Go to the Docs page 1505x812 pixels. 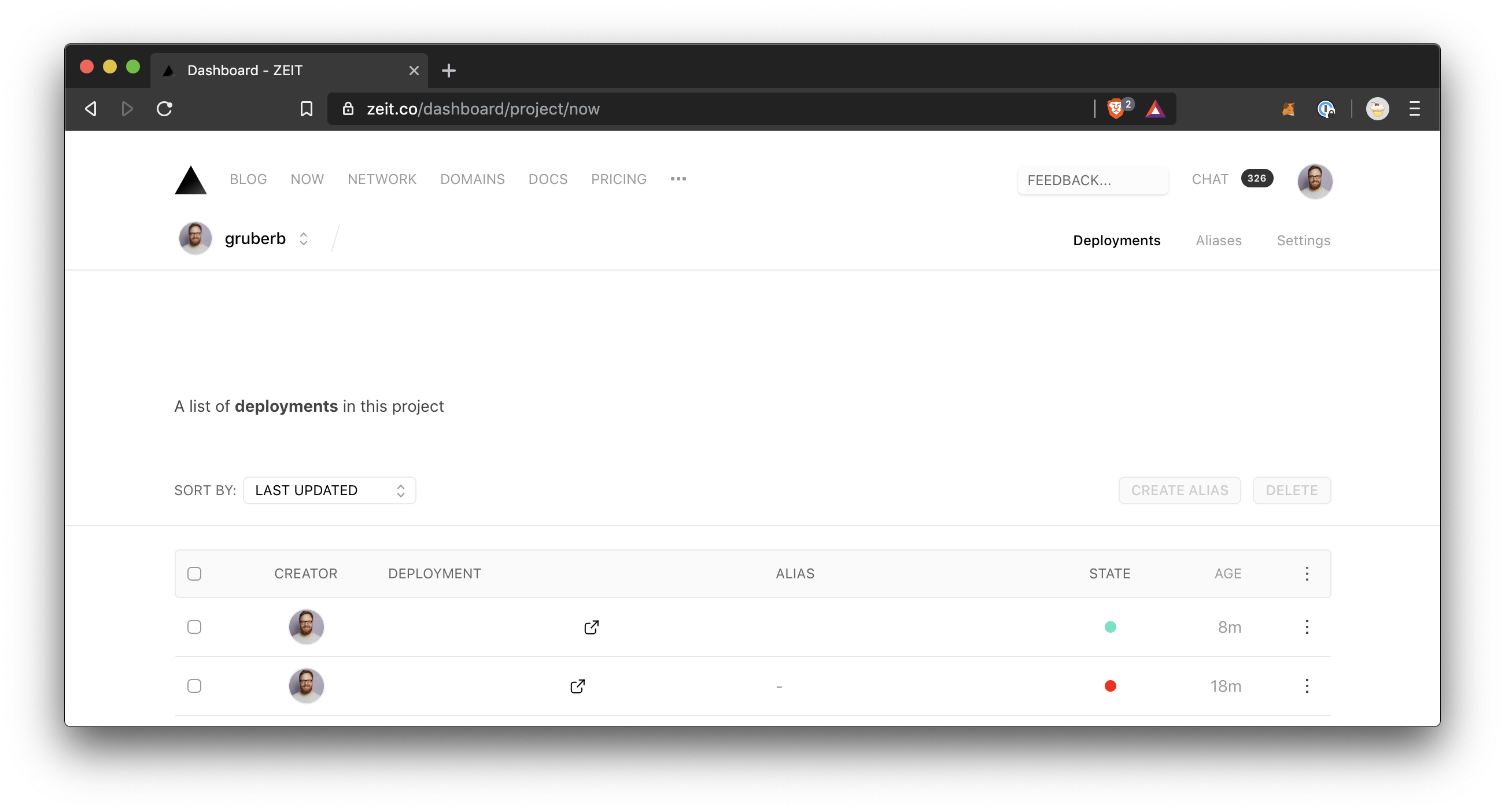point(547,179)
